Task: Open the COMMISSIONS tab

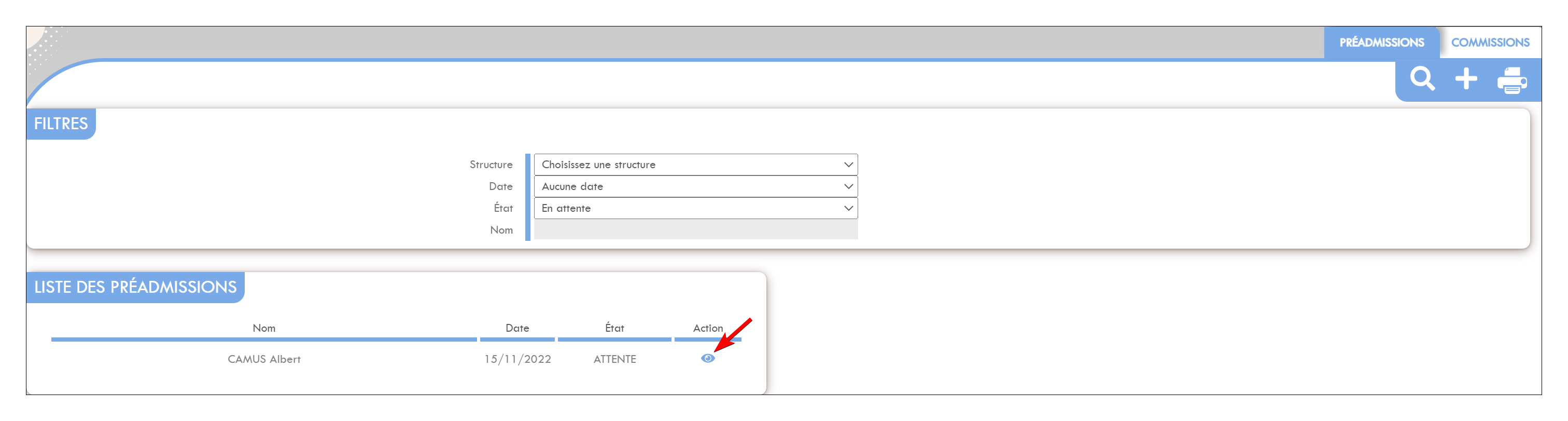Action: [1490, 43]
